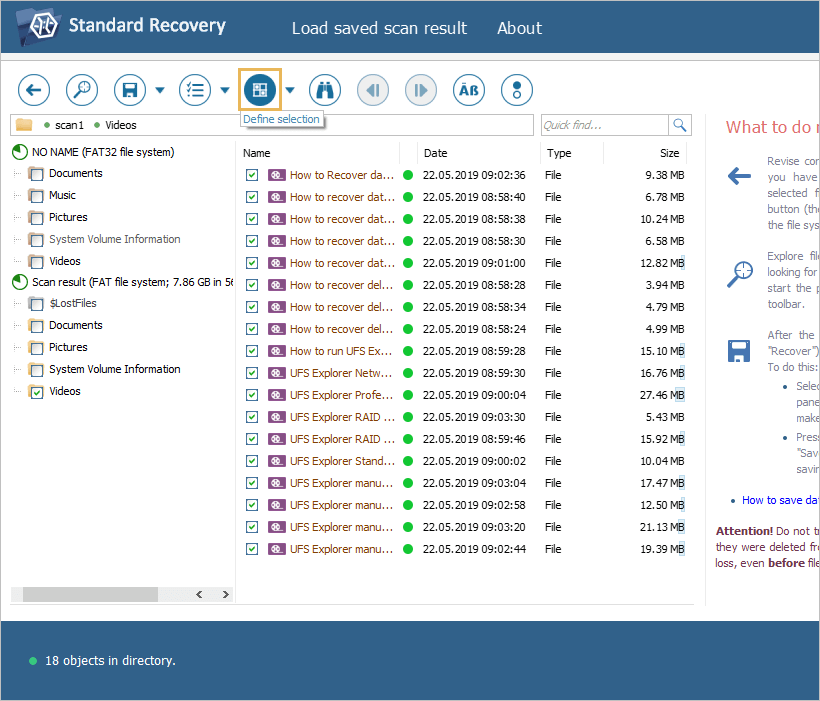Image resolution: width=820 pixels, height=701 pixels.
Task: Expand the NO NAME FAT32 file system
Action: [x=17, y=151]
